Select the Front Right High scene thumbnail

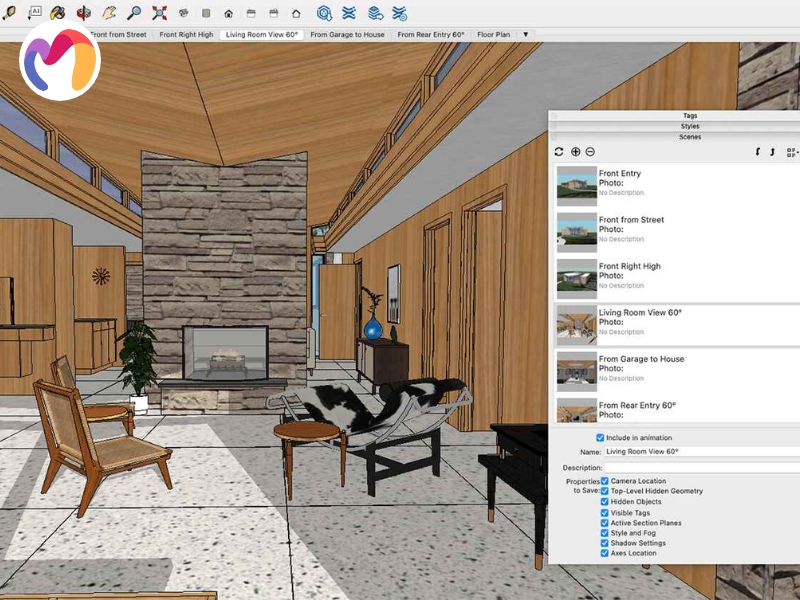pyautogui.click(x=577, y=279)
